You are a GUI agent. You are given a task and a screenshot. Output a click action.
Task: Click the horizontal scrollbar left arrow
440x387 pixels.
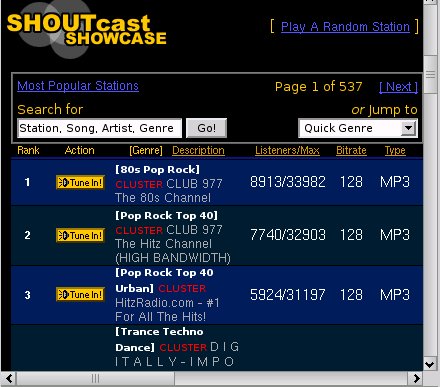(9, 379)
